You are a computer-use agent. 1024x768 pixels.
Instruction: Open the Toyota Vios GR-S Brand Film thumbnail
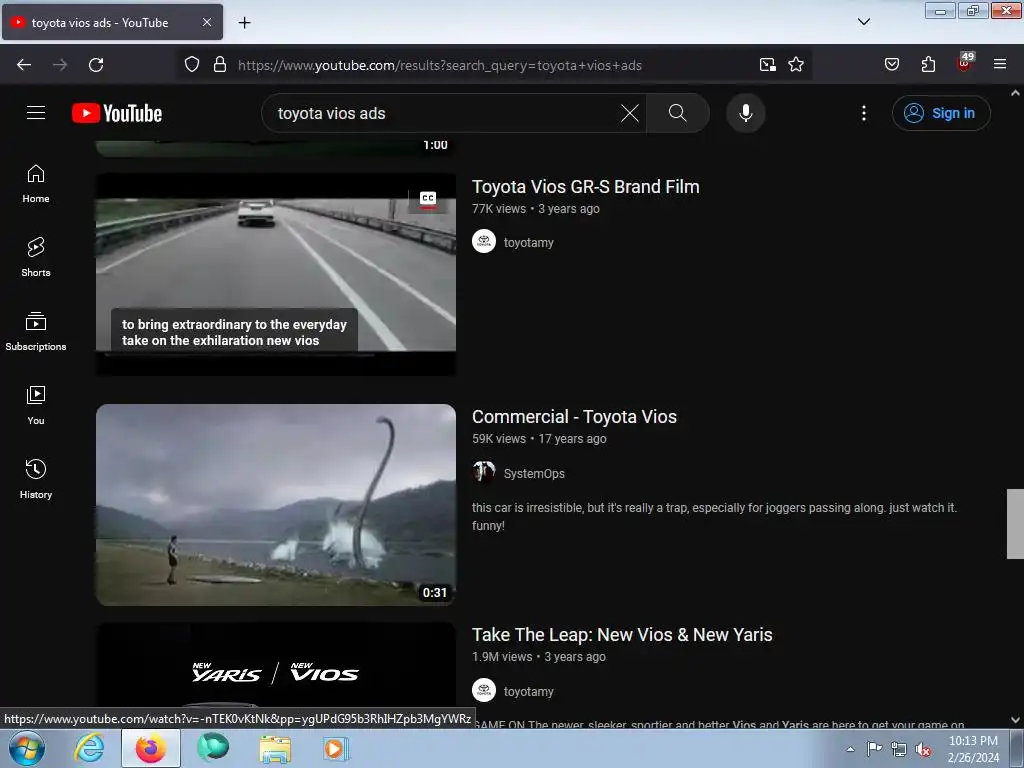276,274
